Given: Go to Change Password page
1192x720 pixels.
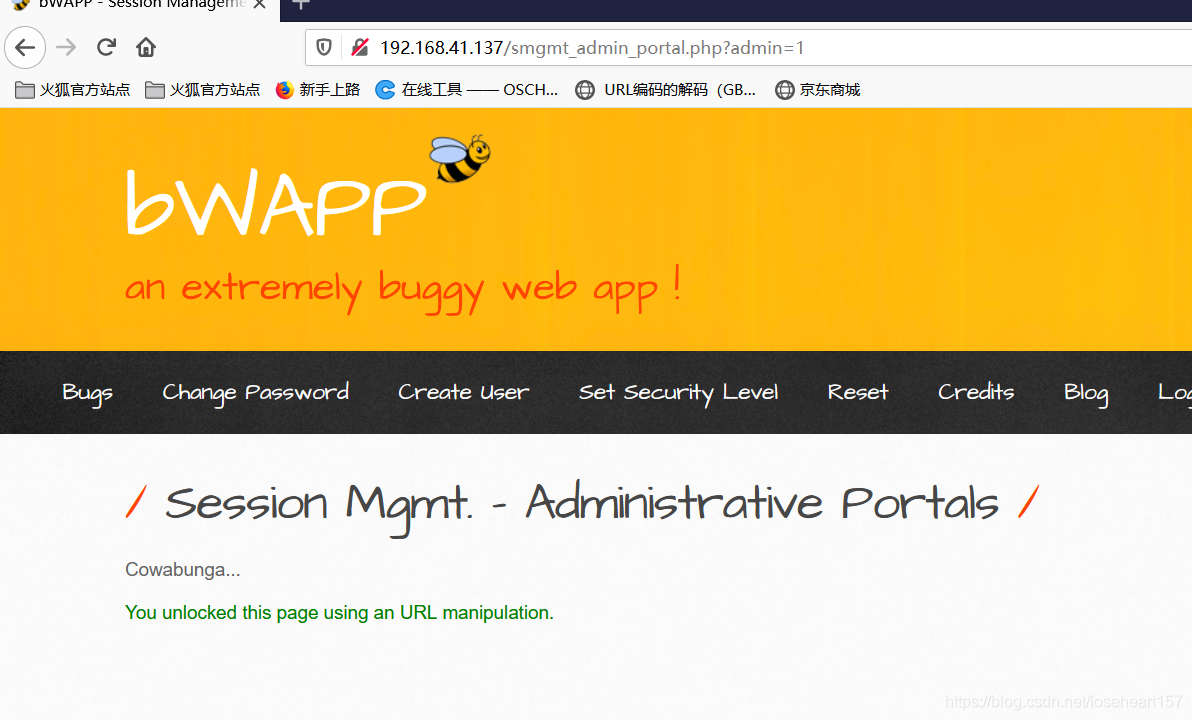Looking at the screenshot, I should (255, 392).
